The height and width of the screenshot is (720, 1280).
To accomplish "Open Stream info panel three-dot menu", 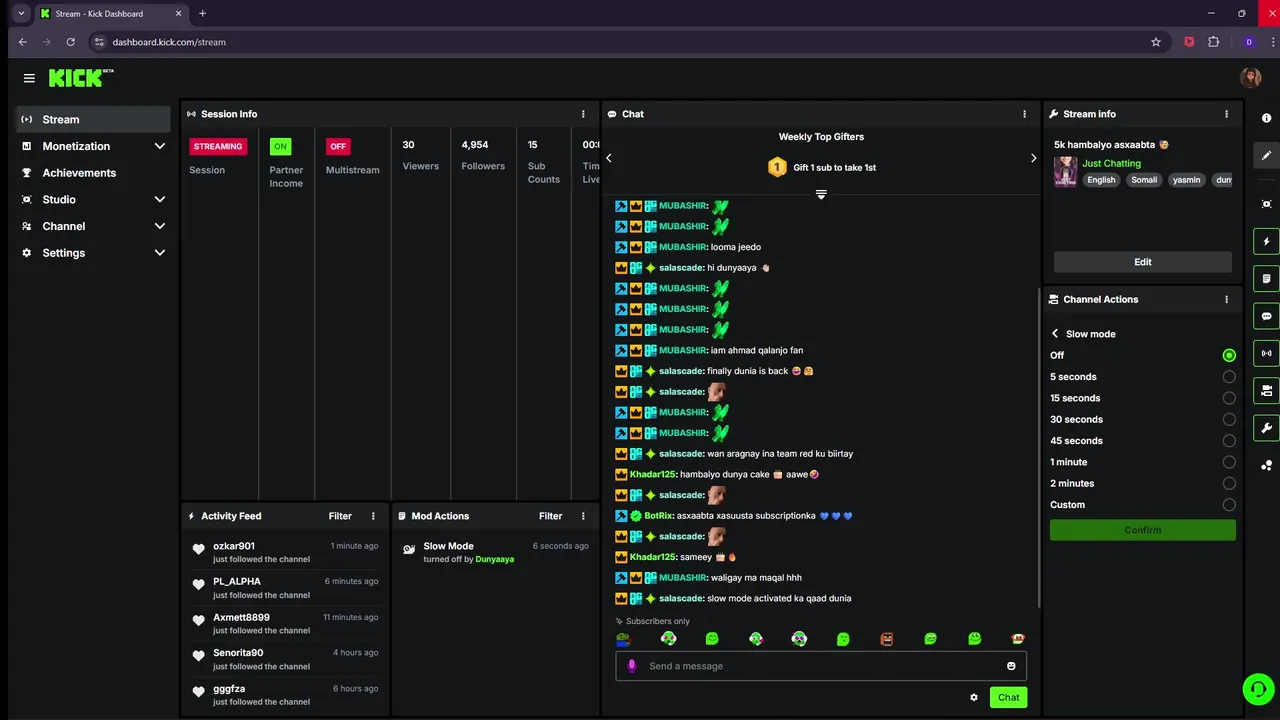I will (x=1226, y=114).
